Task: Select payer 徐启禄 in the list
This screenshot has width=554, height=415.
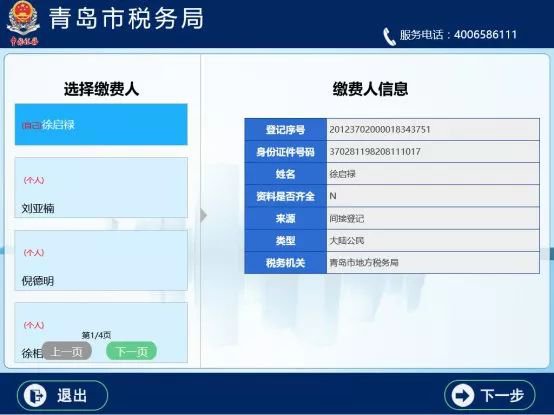Action: pos(101,124)
